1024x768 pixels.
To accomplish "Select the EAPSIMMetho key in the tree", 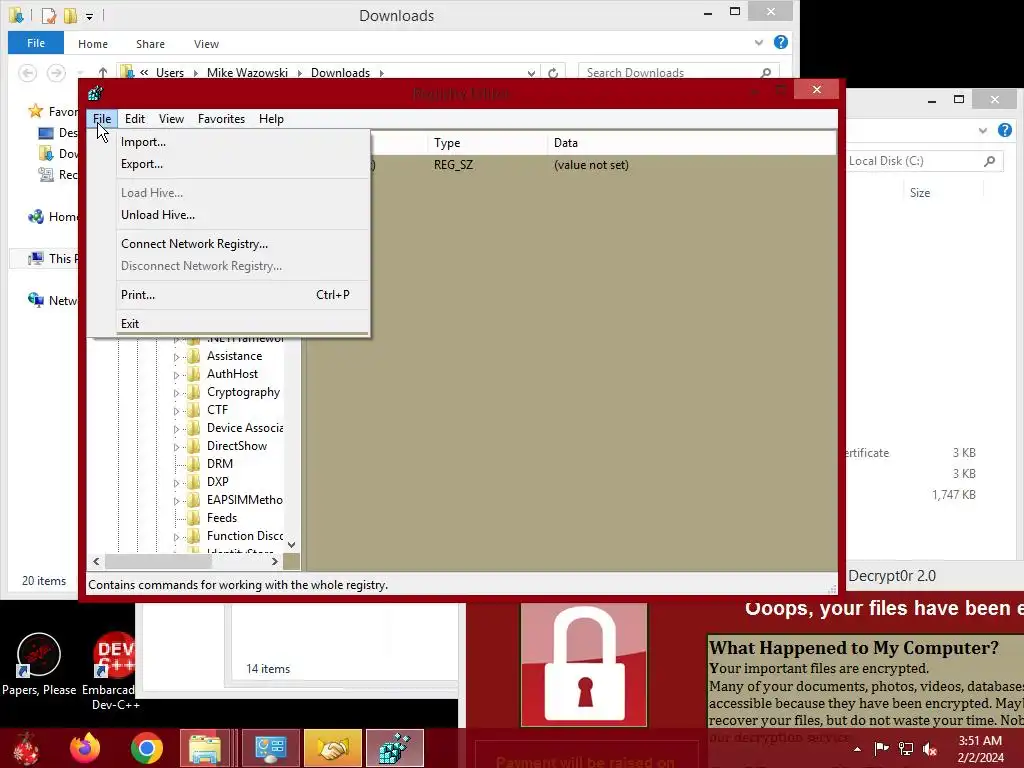I will pyautogui.click(x=245, y=500).
